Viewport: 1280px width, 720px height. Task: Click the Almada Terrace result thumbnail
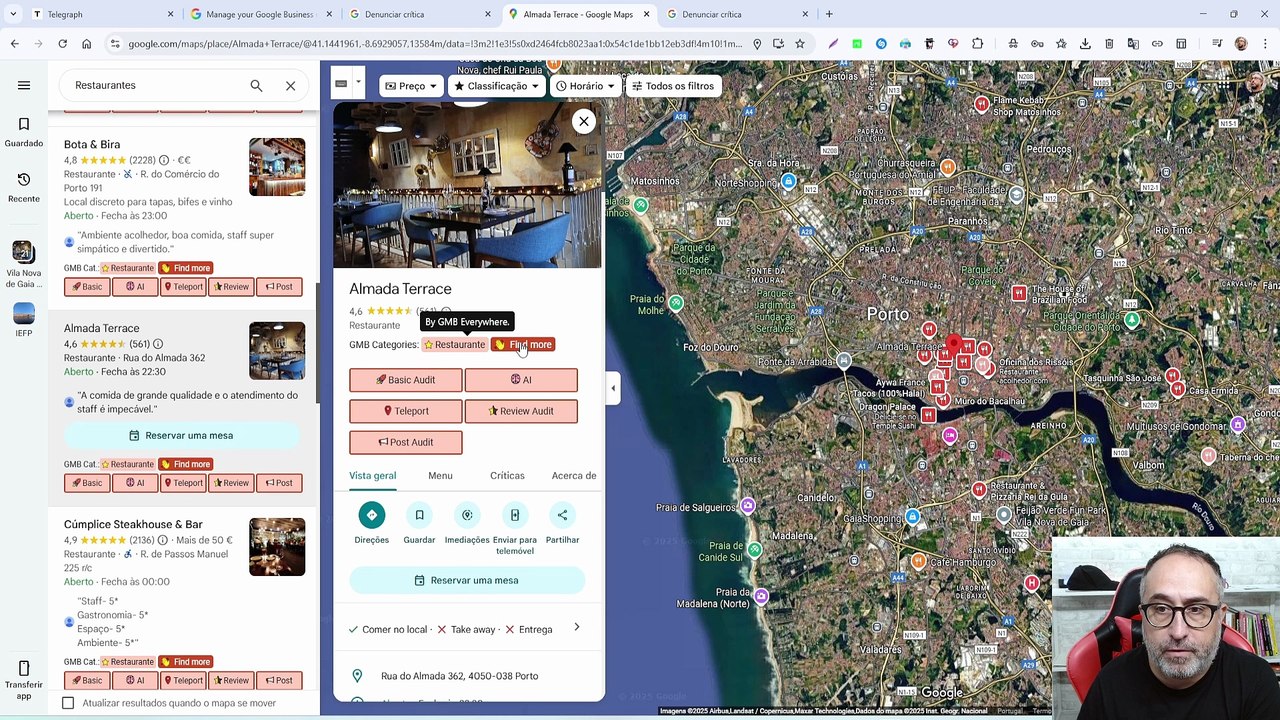click(277, 350)
